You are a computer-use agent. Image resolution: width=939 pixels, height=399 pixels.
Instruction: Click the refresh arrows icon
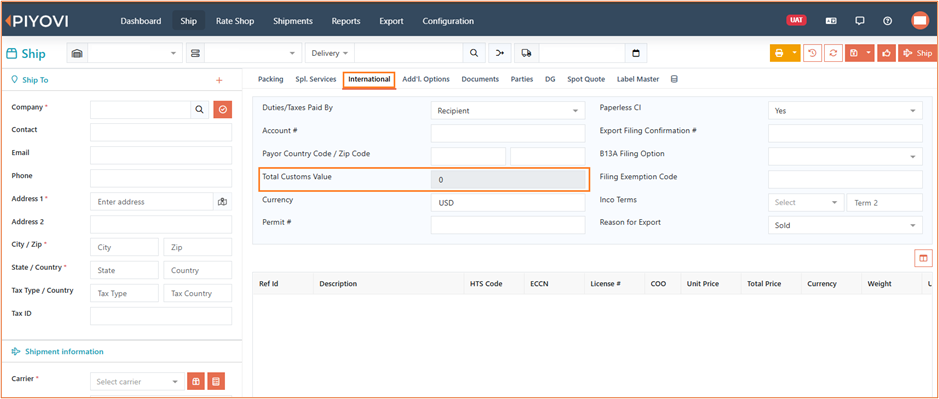[833, 53]
